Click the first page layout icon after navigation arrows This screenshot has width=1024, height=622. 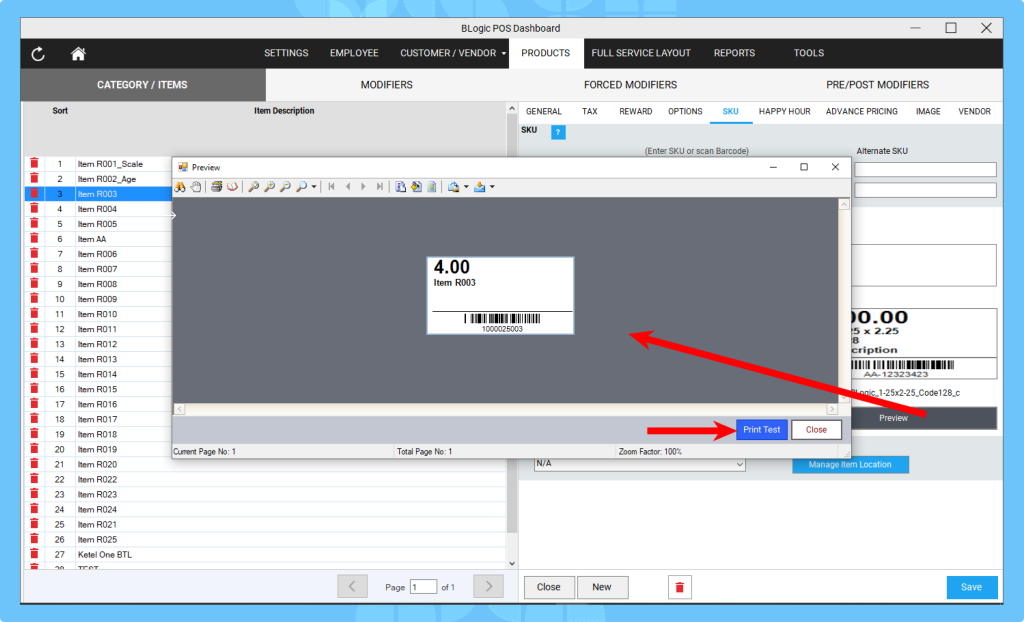point(400,187)
